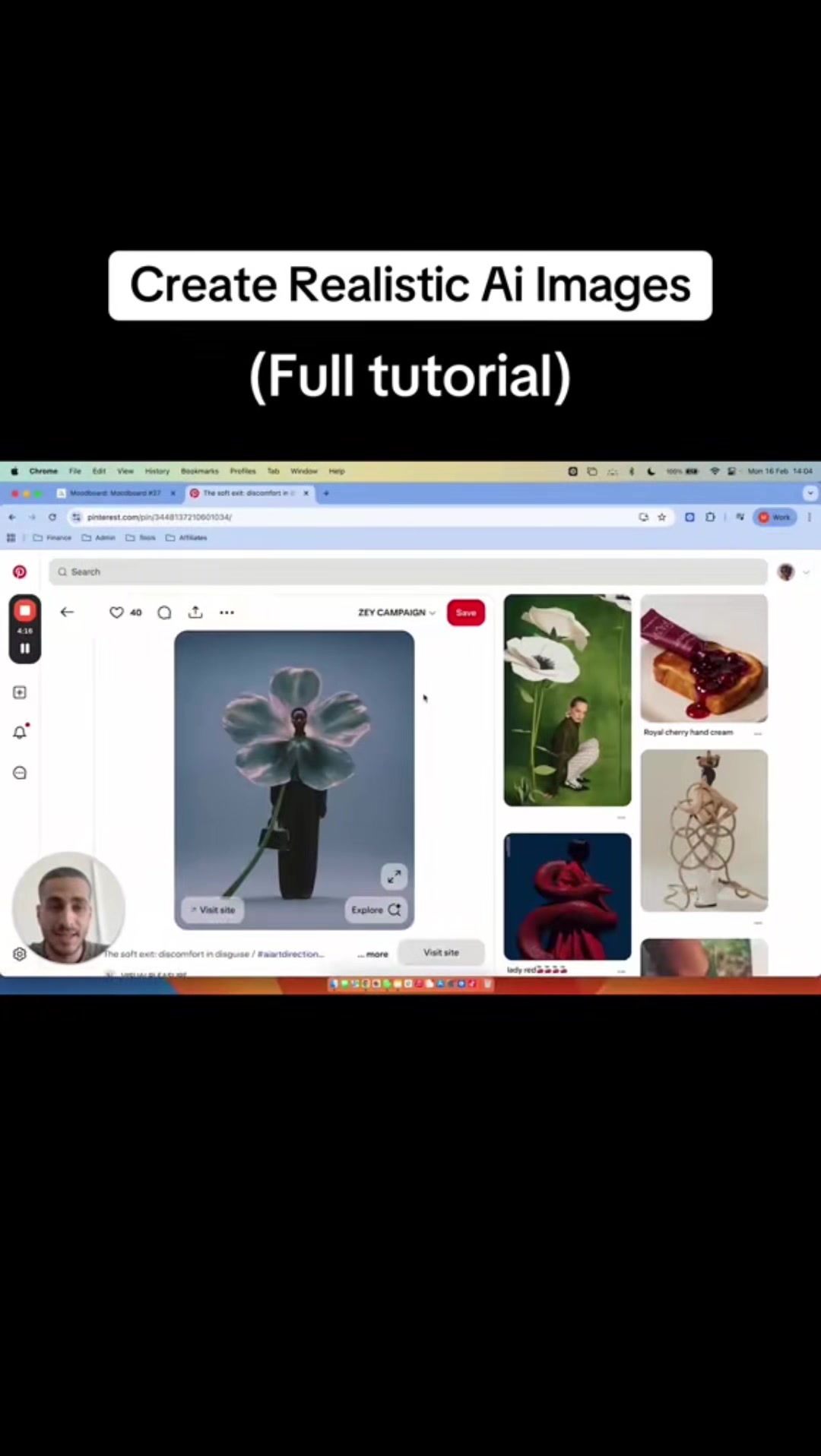Open the Bookmarks menu
The height and width of the screenshot is (1456, 821).
199,471
